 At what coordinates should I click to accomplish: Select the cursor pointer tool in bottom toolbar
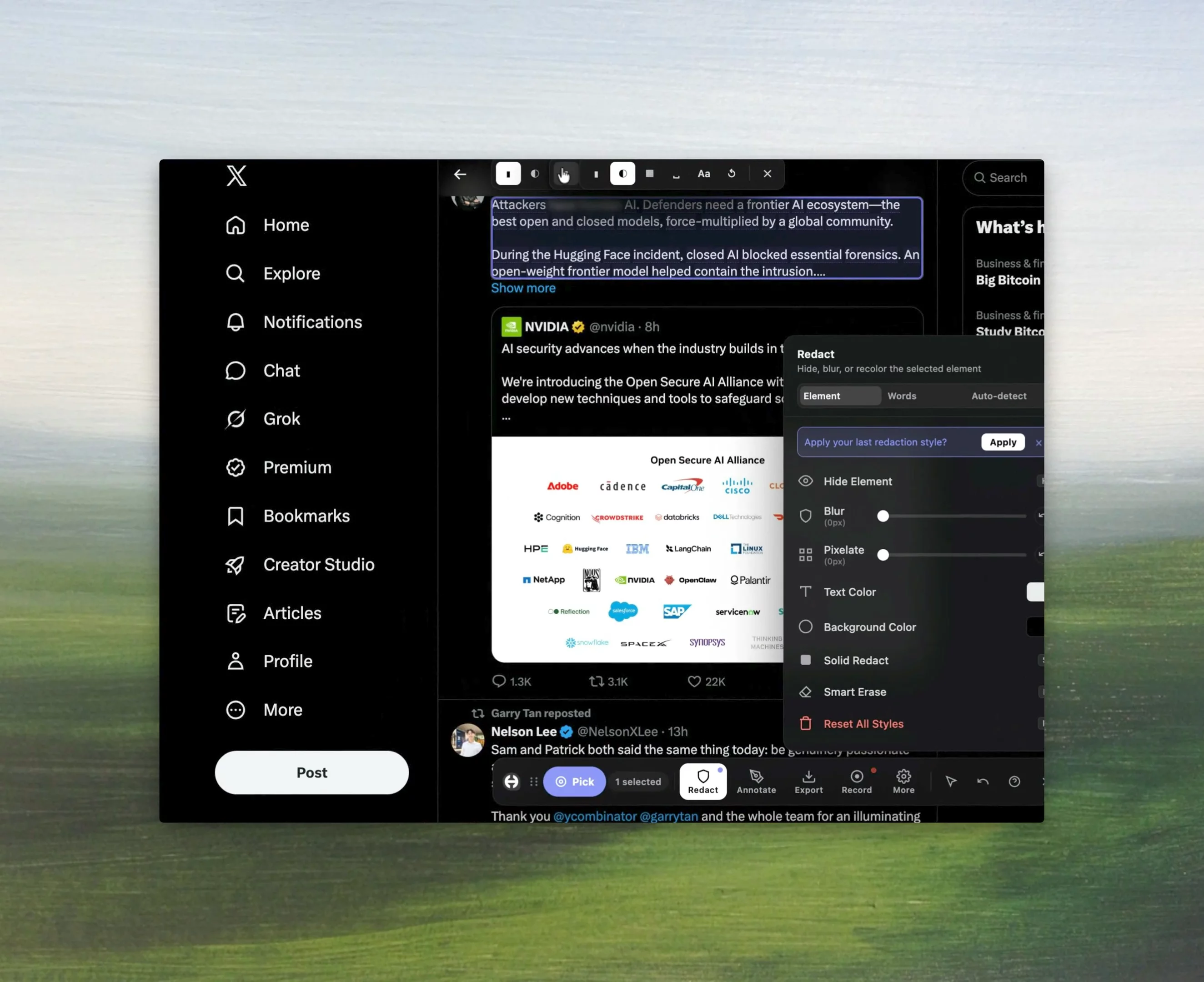pyautogui.click(x=951, y=782)
